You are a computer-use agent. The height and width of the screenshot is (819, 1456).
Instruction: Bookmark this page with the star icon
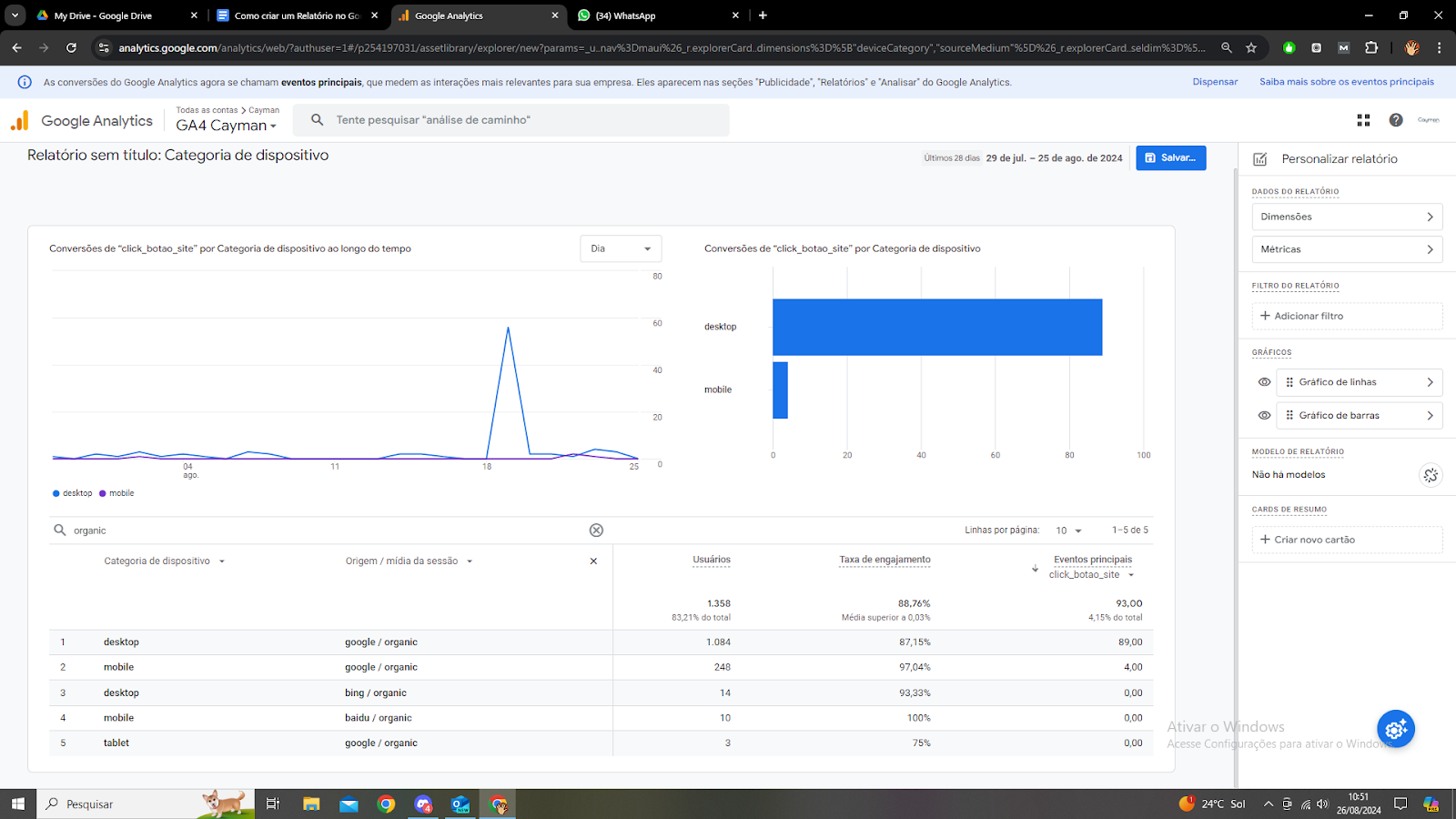pos(1251,47)
